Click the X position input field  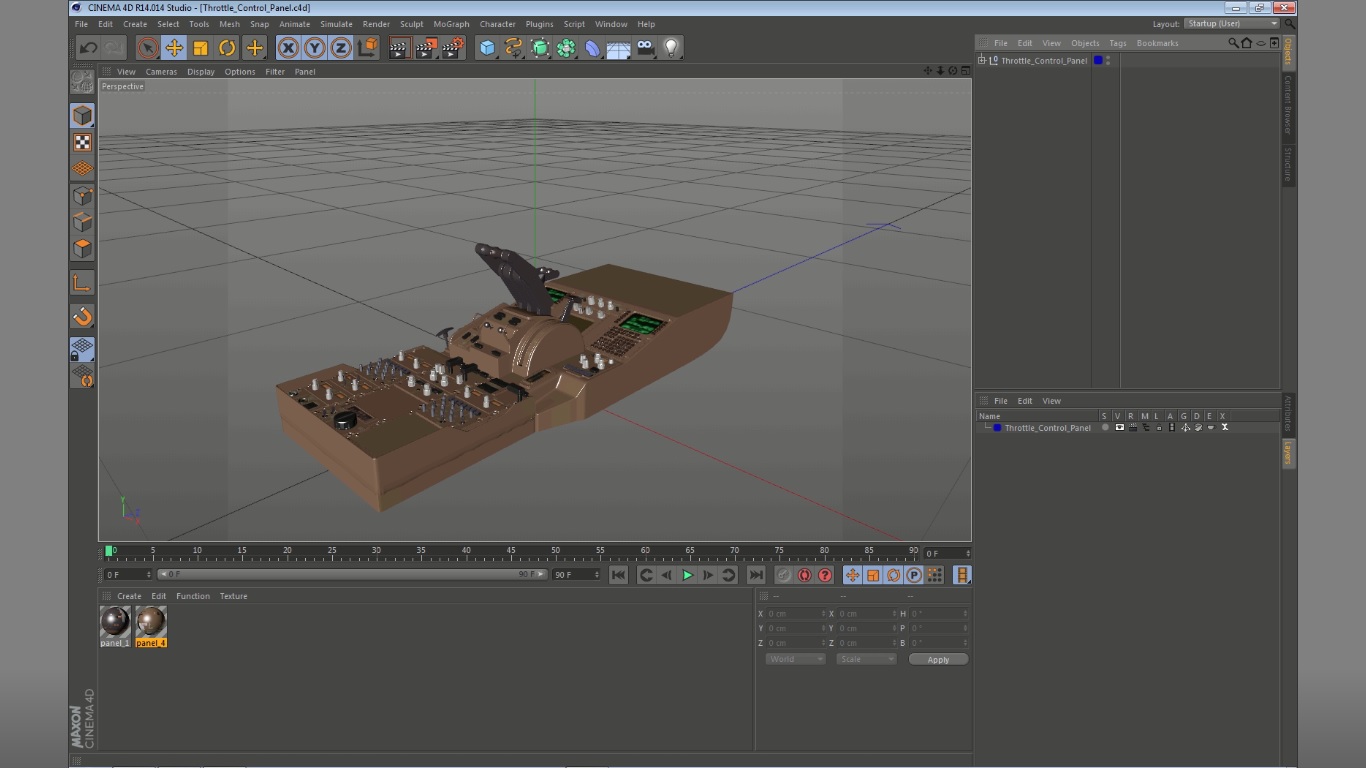point(795,614)
